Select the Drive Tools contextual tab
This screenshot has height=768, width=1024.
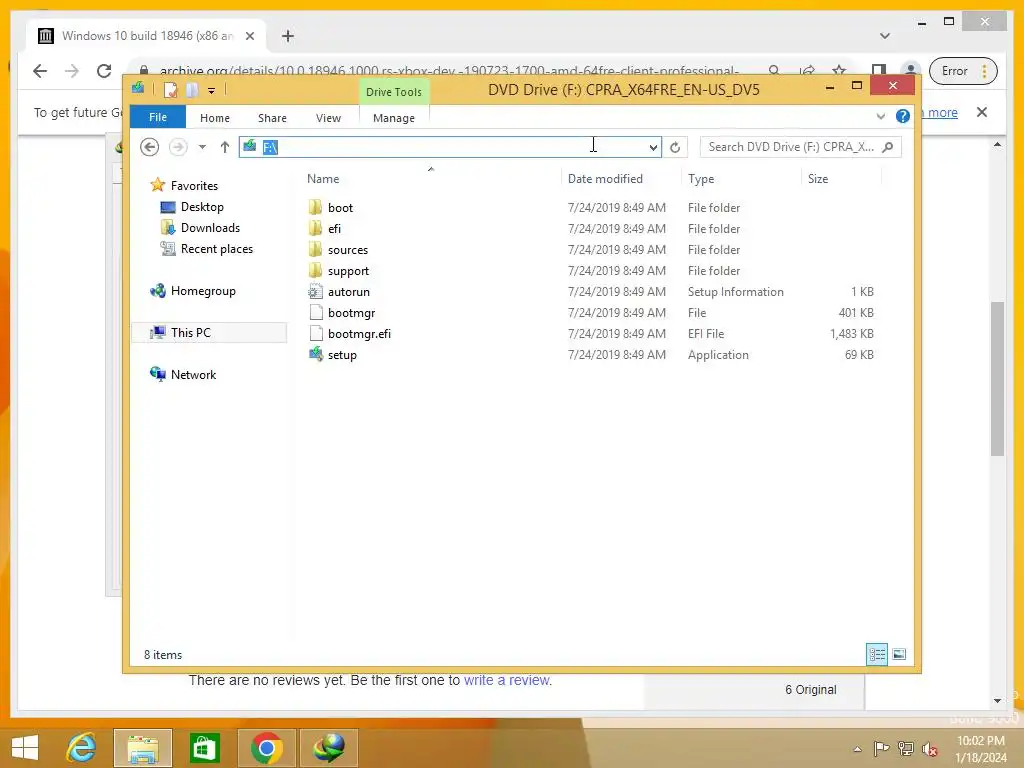tap(394, 91)
